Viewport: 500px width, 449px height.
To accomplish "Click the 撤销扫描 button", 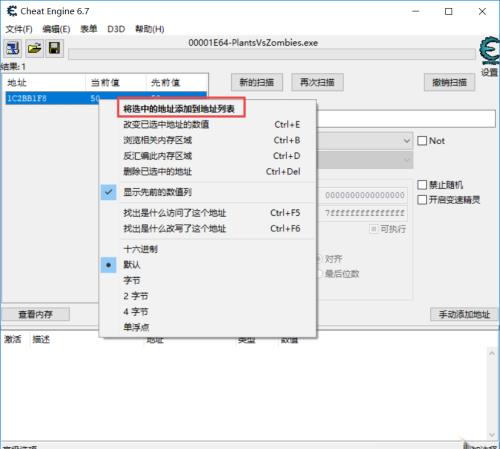I will pos(449,82).
